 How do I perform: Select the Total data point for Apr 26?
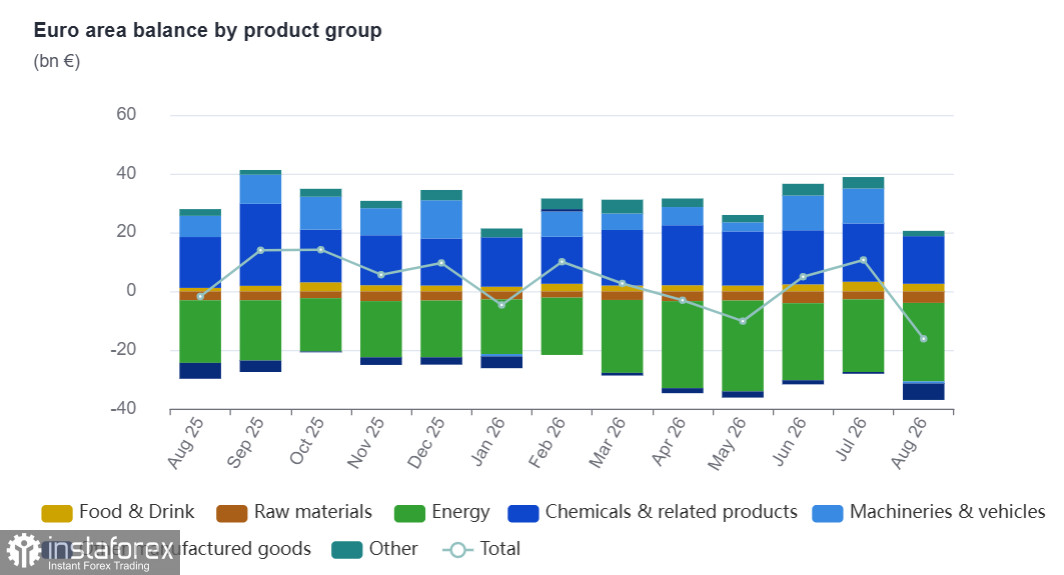(683, 300)
